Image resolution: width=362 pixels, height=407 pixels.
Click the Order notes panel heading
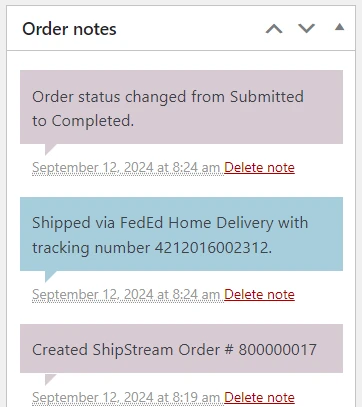pos(69,29)
